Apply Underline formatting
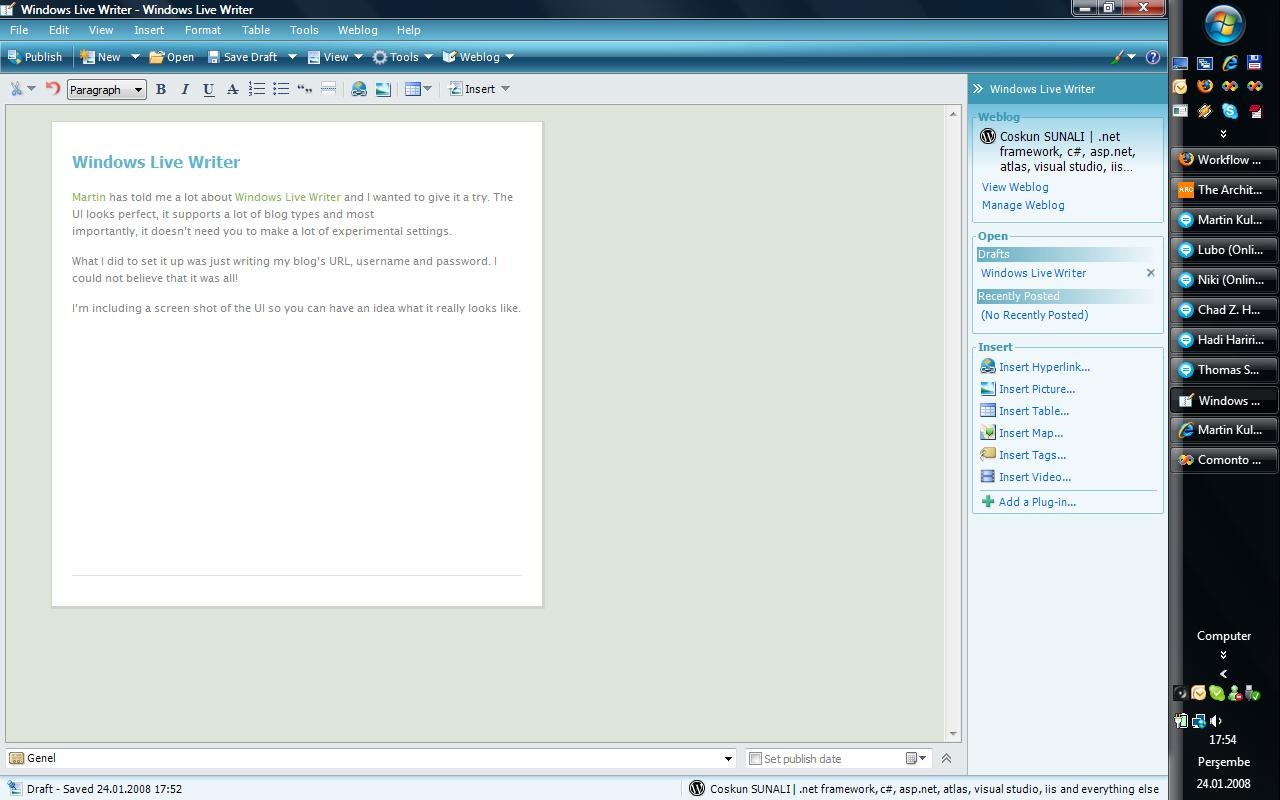 point(208,89)
